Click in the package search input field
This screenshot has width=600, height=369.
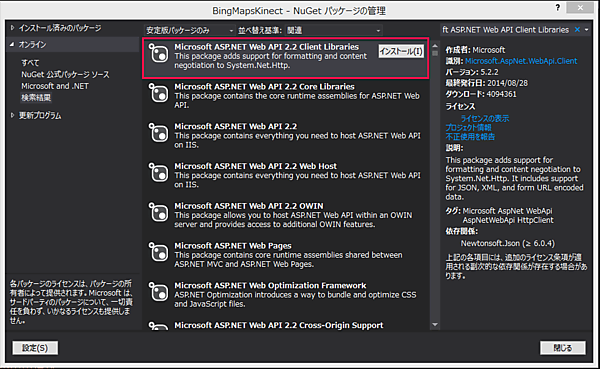click(507, 30)
